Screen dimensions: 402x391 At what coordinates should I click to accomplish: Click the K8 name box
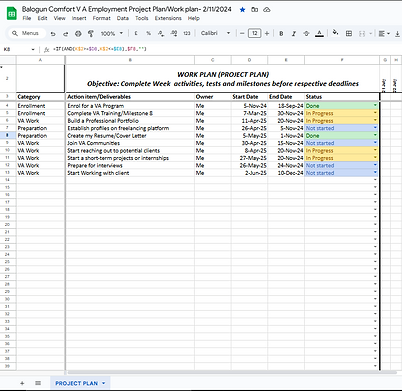[x=17, y=49]
